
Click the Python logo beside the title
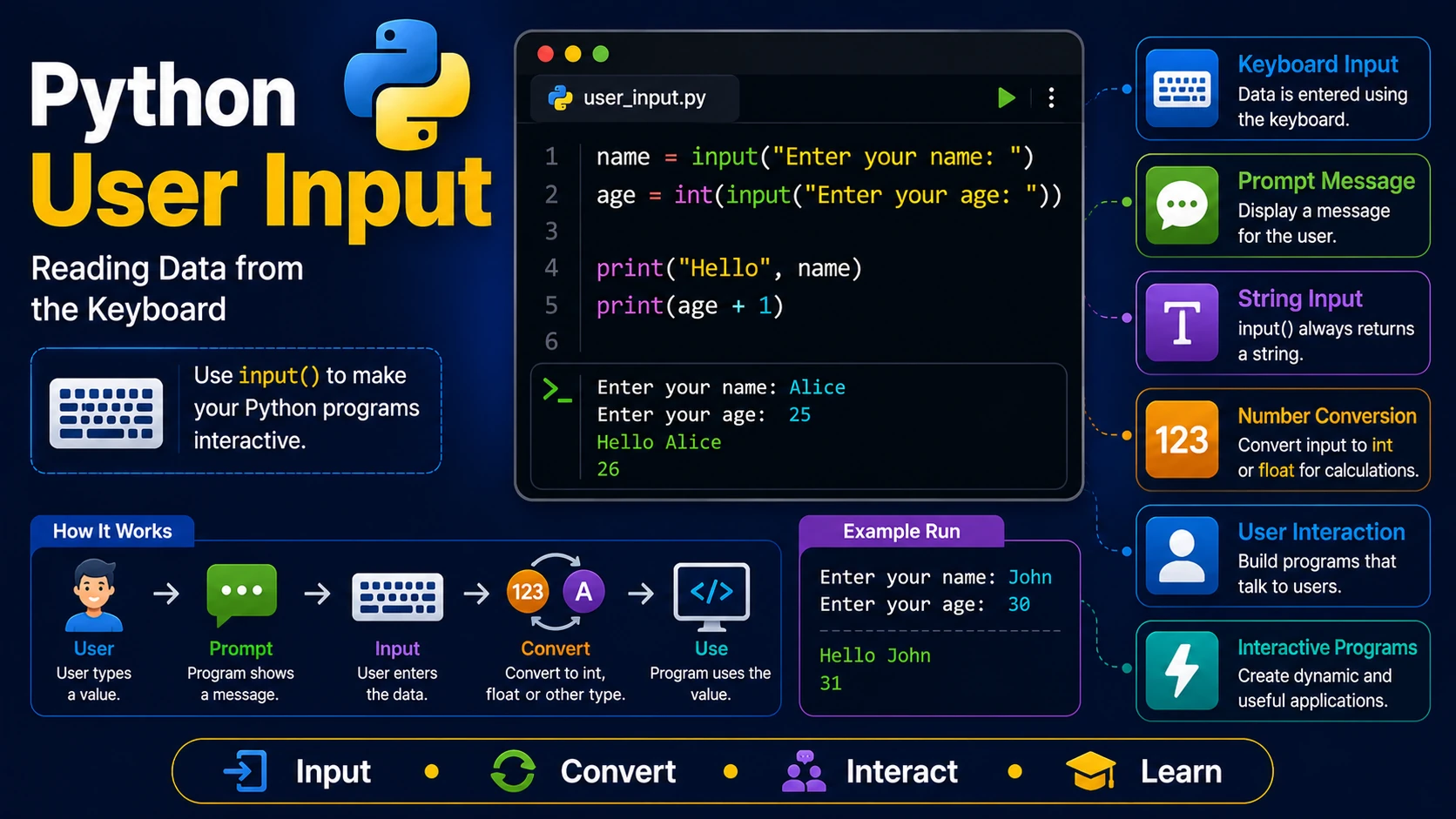click(x=407, y=84)
